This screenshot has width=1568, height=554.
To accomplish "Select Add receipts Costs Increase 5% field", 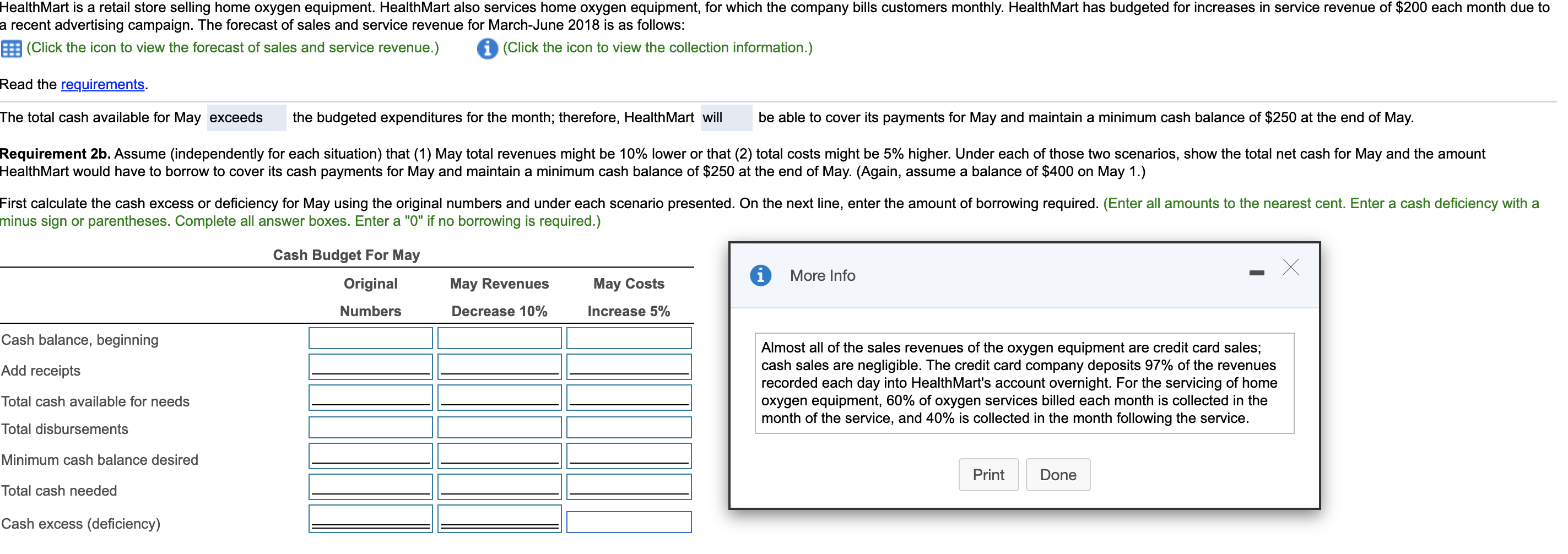I will [x=629, y=367].
